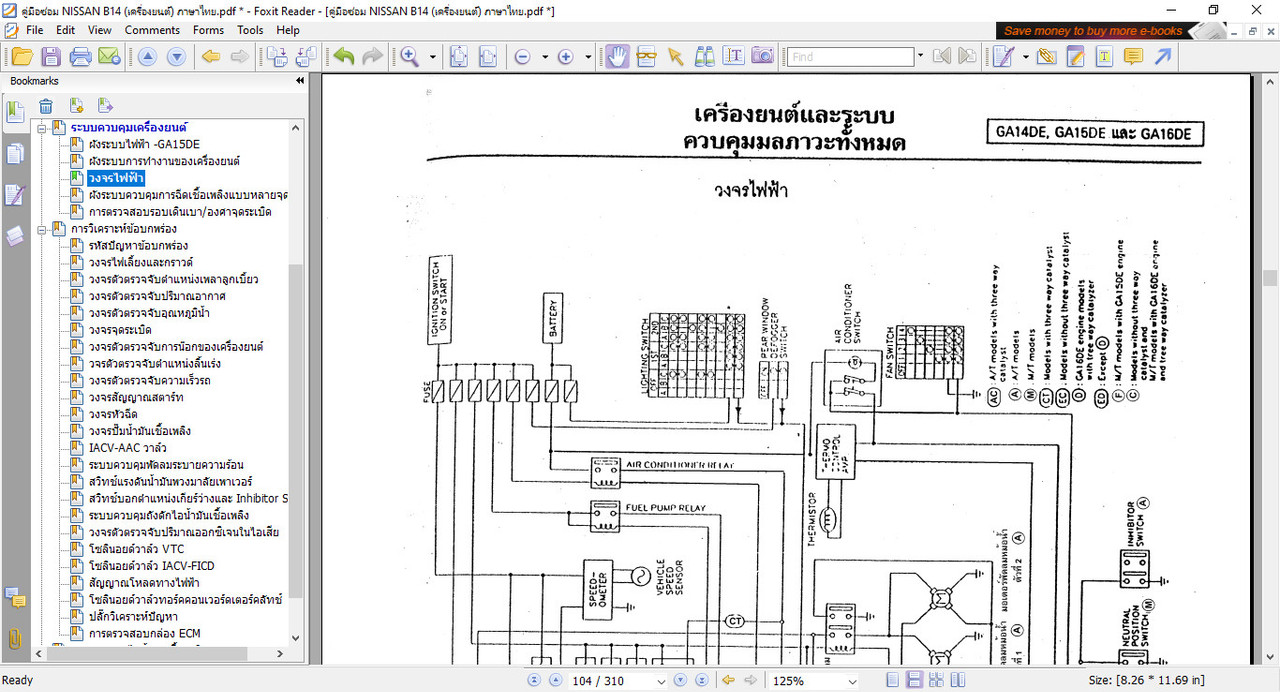Click the Fit Page icon
This screenshot has height=692, width=1280.
click(x=458, y=57)
